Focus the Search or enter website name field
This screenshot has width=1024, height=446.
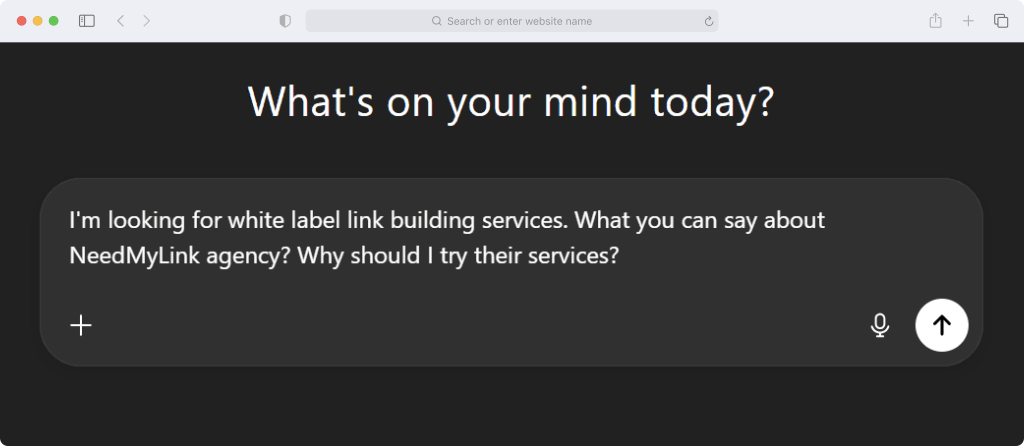[512, 21]
